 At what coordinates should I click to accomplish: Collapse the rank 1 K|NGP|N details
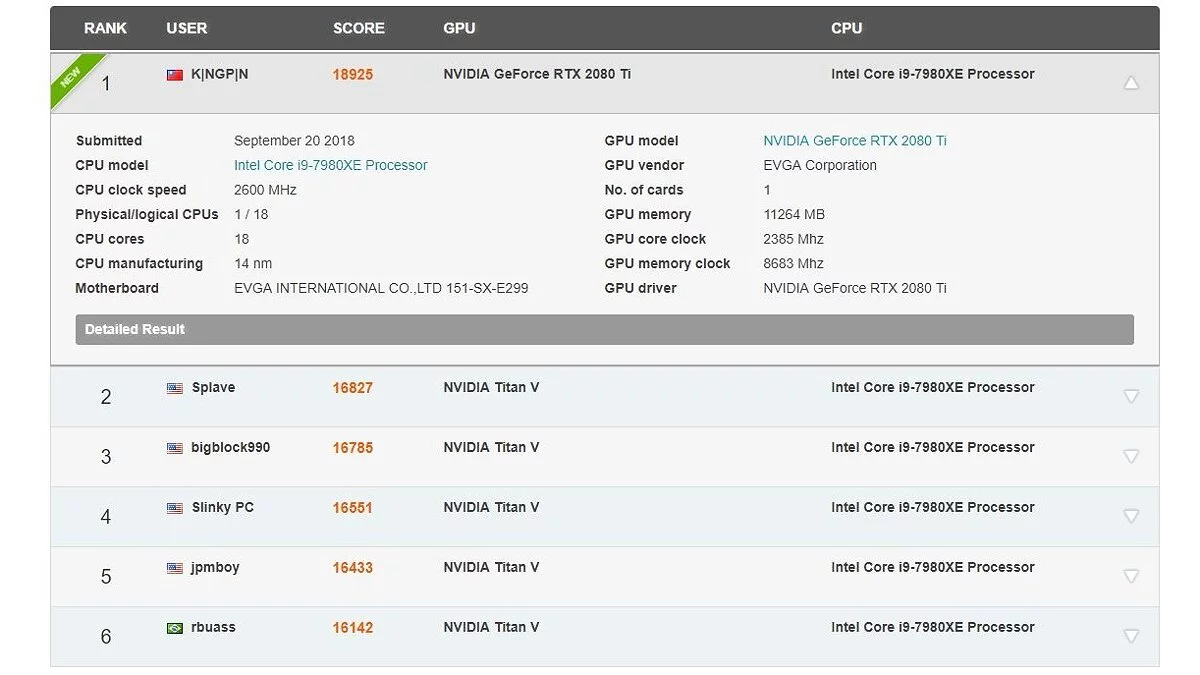(1131, 83)
